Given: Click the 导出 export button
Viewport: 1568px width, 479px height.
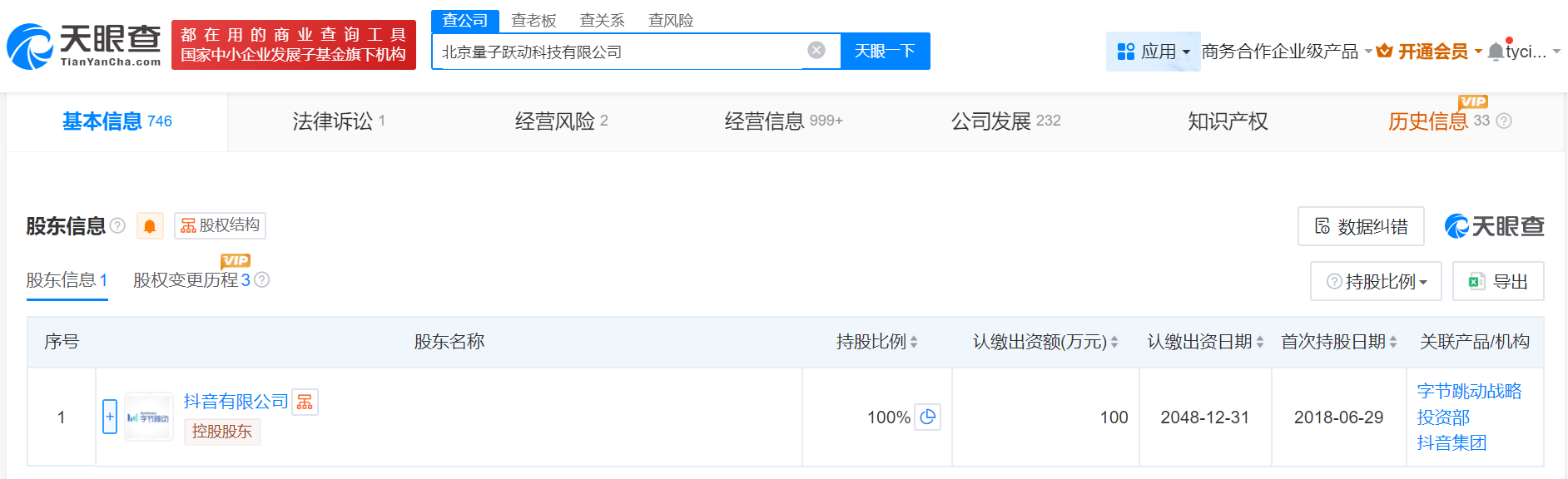Looking at the screenshot, I should [x=1498, y=282].
